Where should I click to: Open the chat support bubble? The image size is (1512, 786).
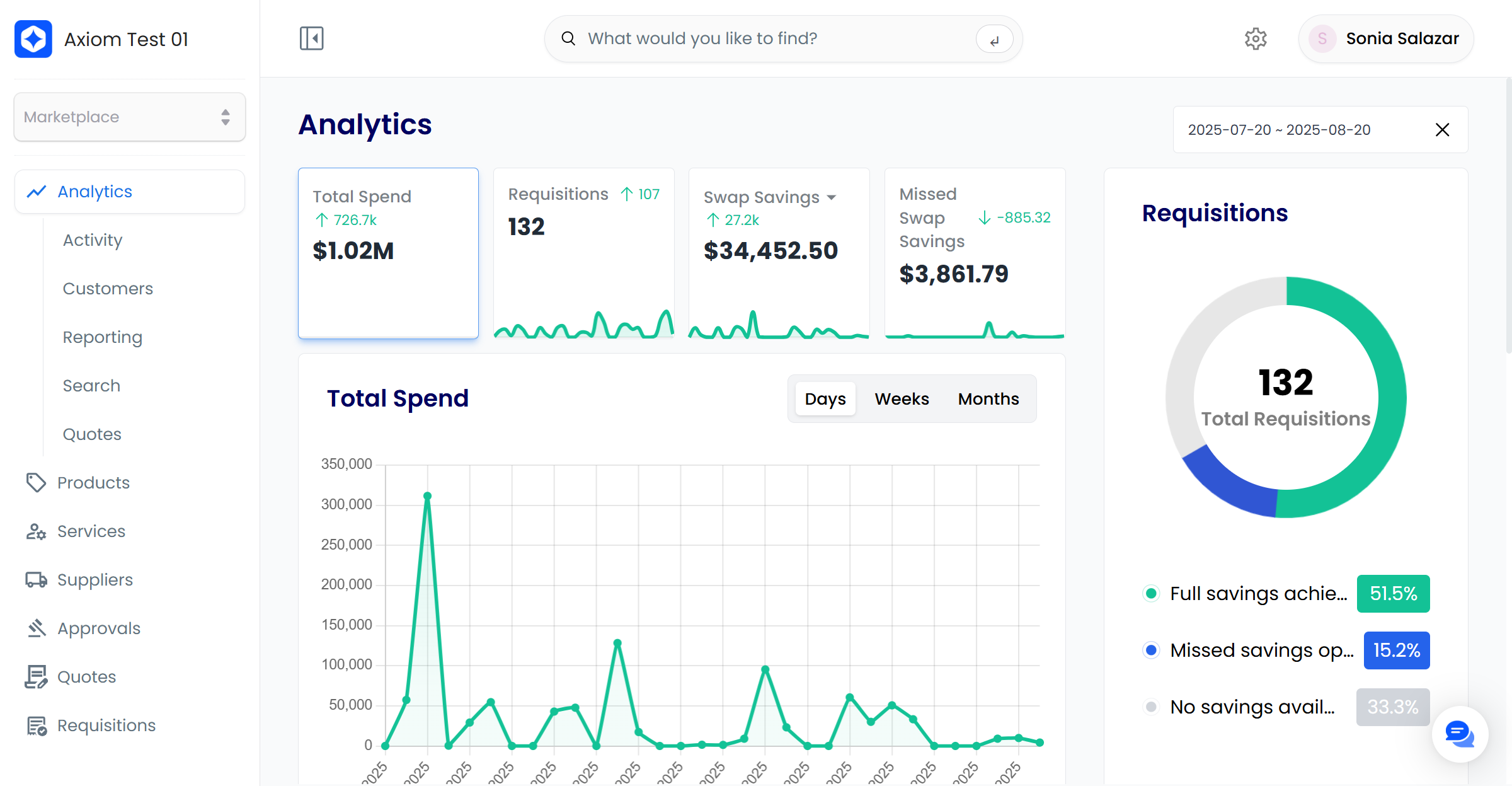pyautogui.click(x=1460, y=734)
